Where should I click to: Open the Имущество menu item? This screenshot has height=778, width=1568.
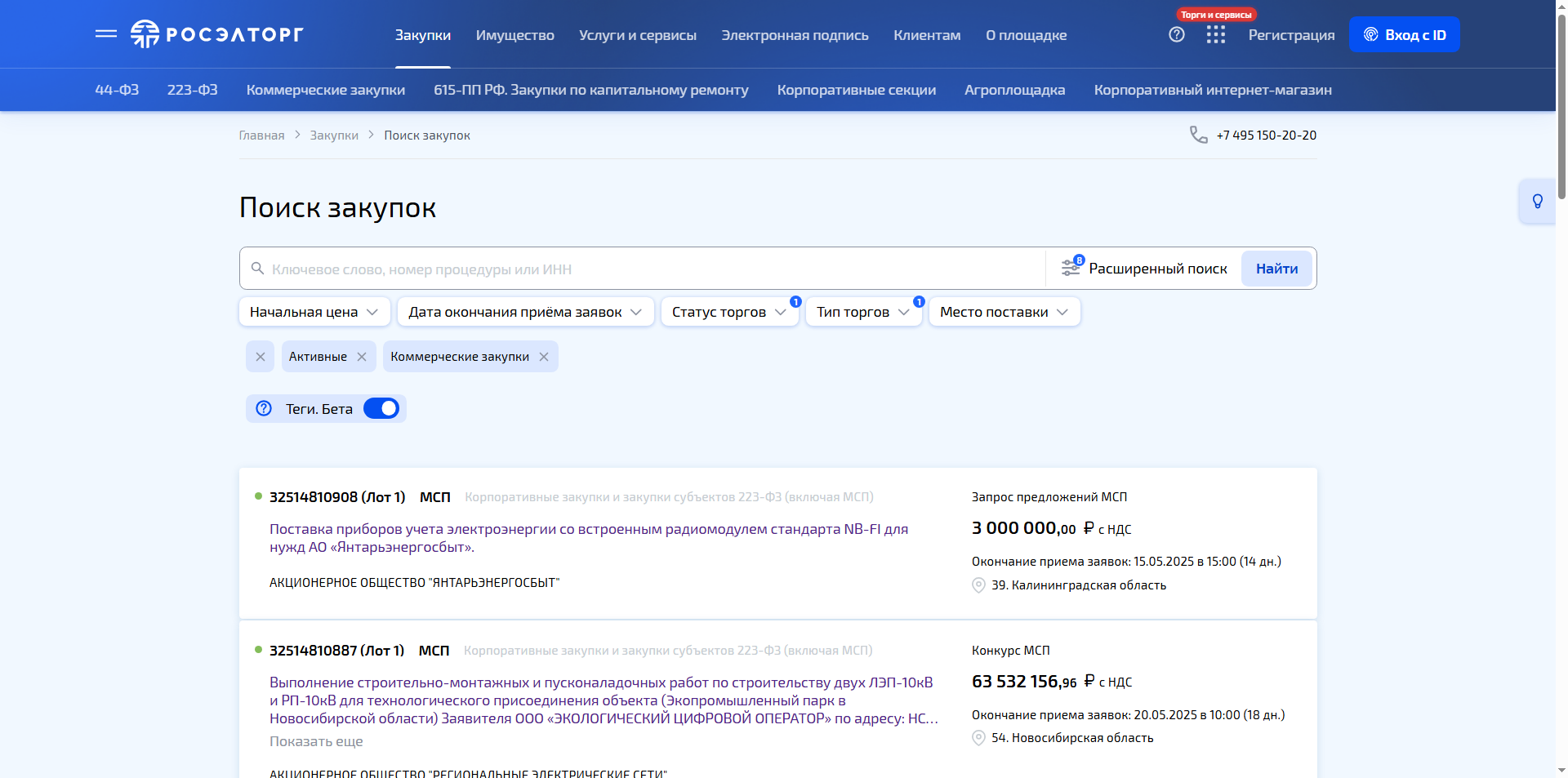coord(515,35)
